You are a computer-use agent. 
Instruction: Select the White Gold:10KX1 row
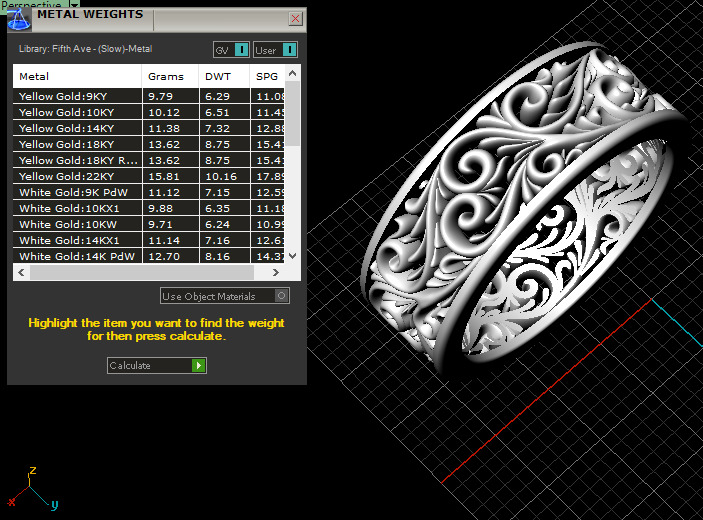click(149, 208)
